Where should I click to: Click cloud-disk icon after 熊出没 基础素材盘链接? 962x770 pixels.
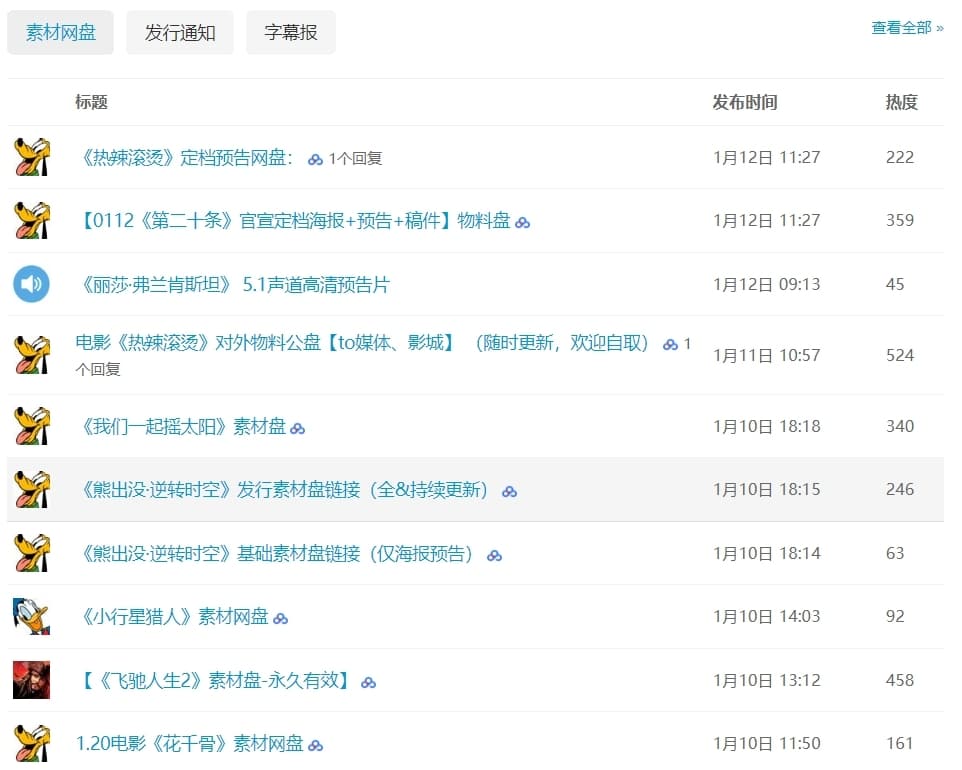[494, 555]
